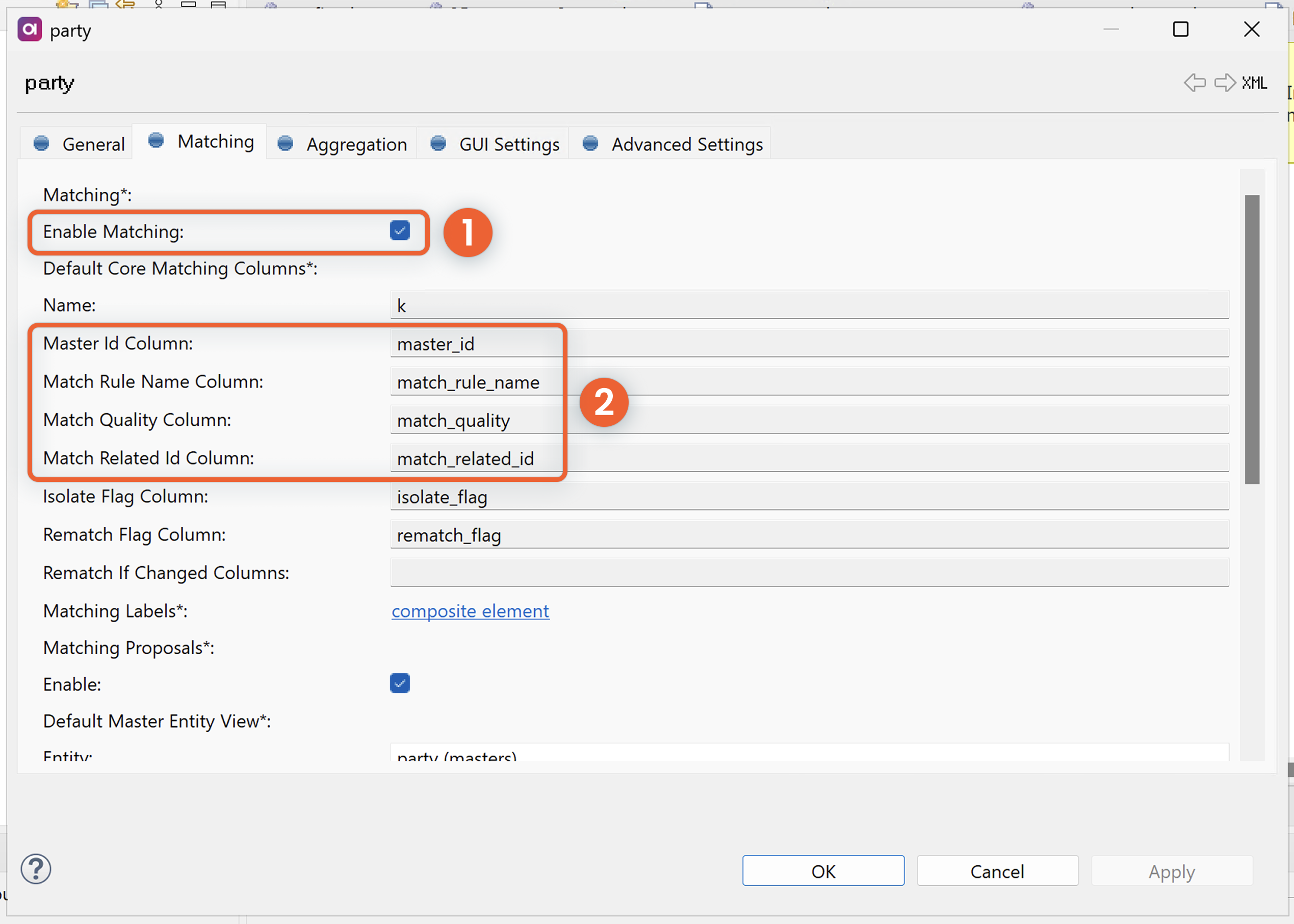This screenshot has width=1294, height=924.
Task: Confirm settings with the OK button
Action: (x=823, y=870)
